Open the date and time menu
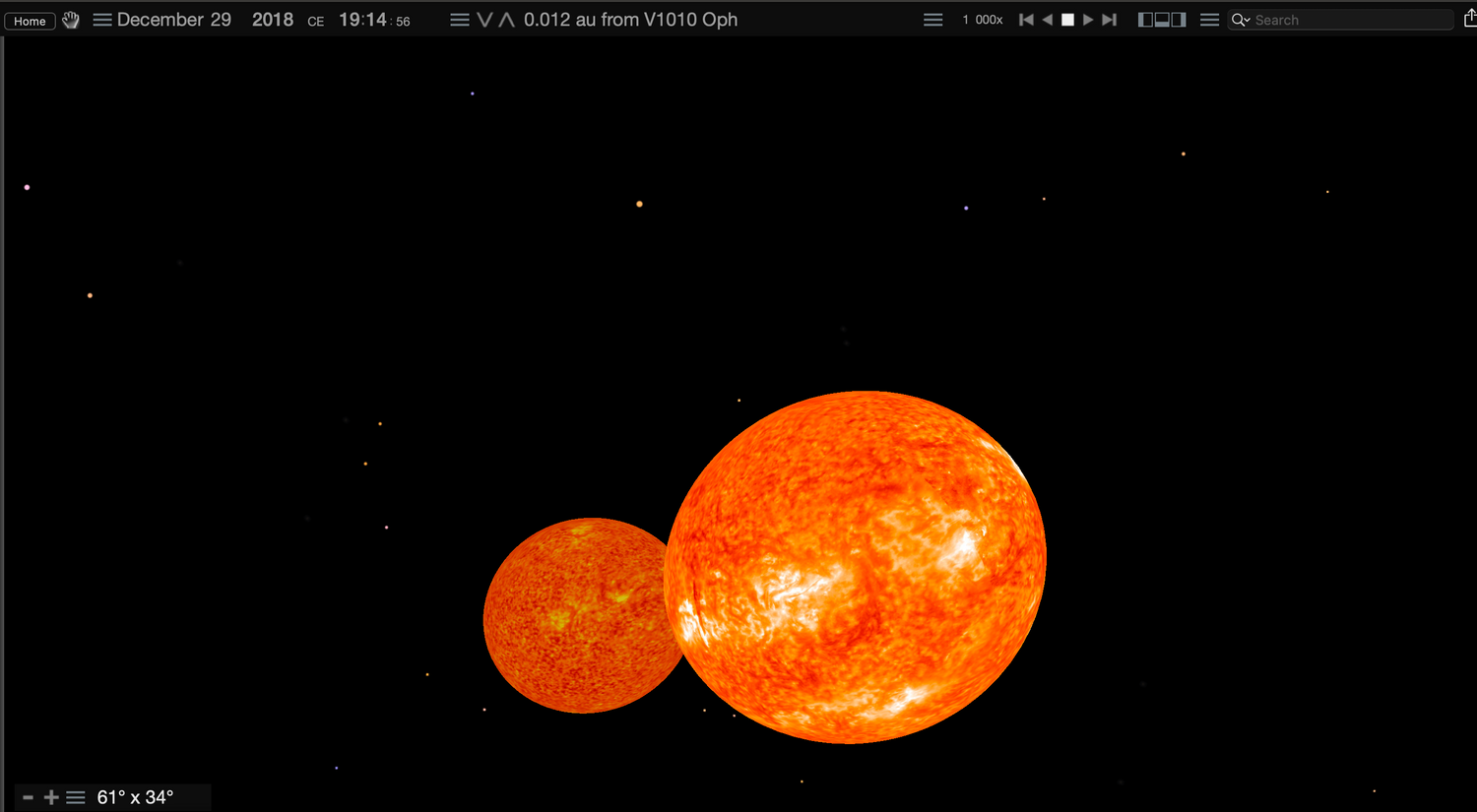Screen dimensions: 1477x812 pyautogui.click(x=101, y=20)
